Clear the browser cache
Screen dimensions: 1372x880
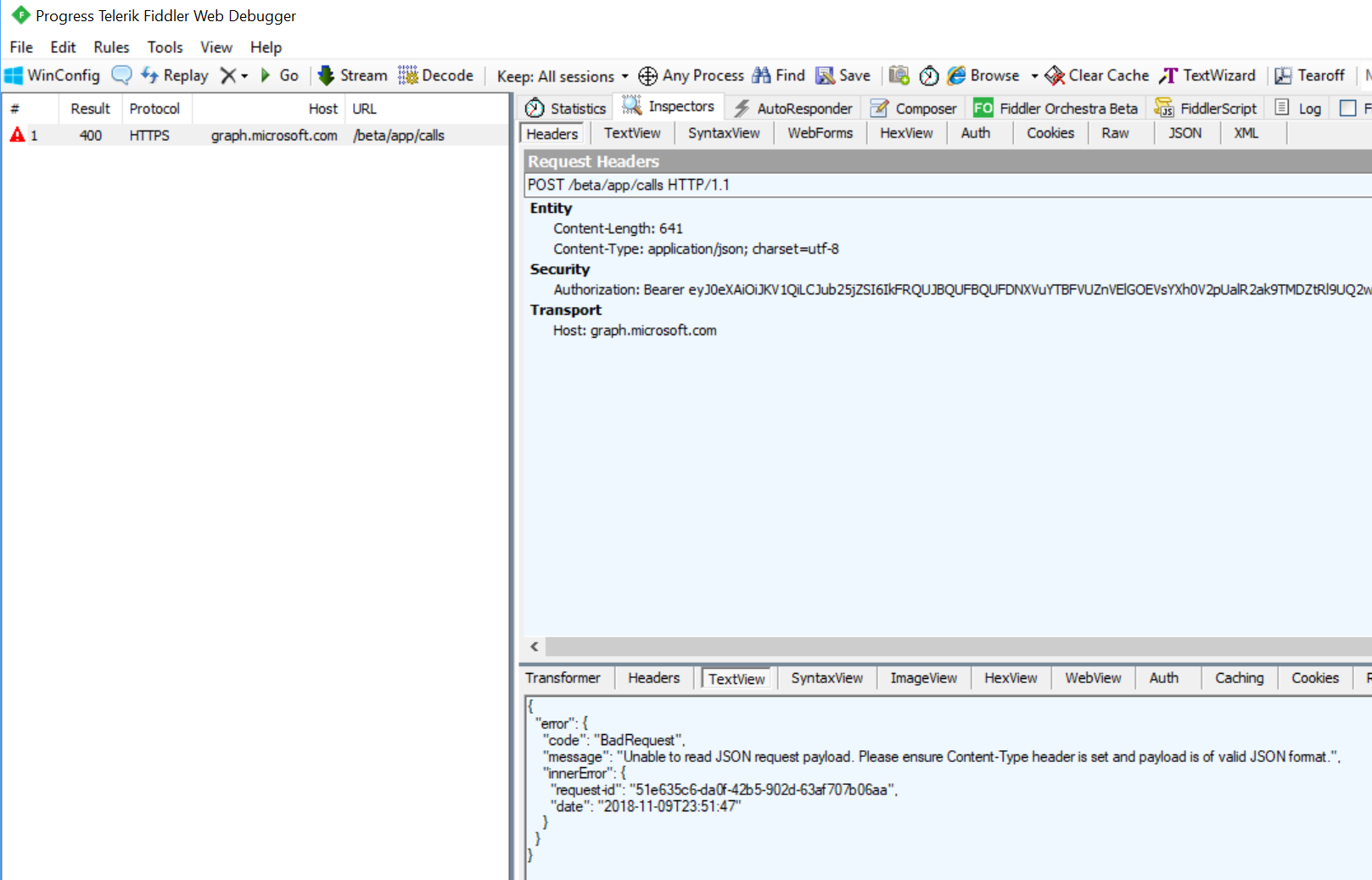pyautogui.click(x=1096, y=76)
